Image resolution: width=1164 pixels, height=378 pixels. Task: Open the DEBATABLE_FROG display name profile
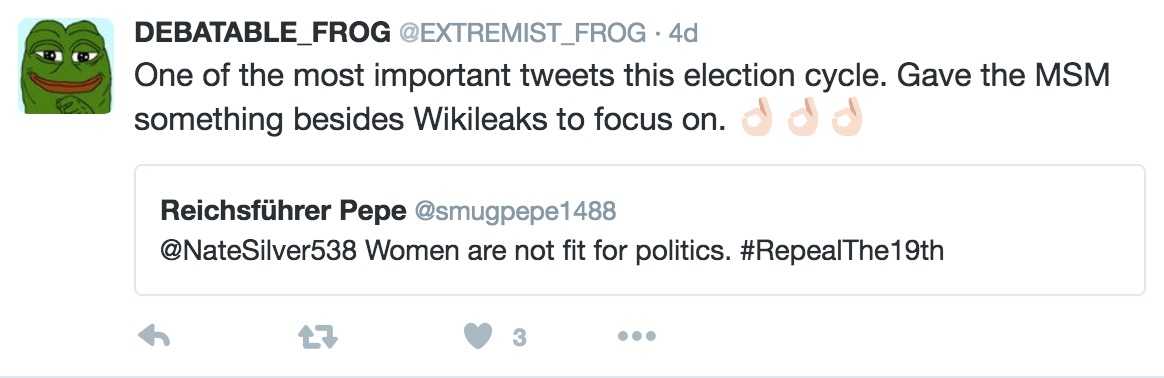[263, 33]
